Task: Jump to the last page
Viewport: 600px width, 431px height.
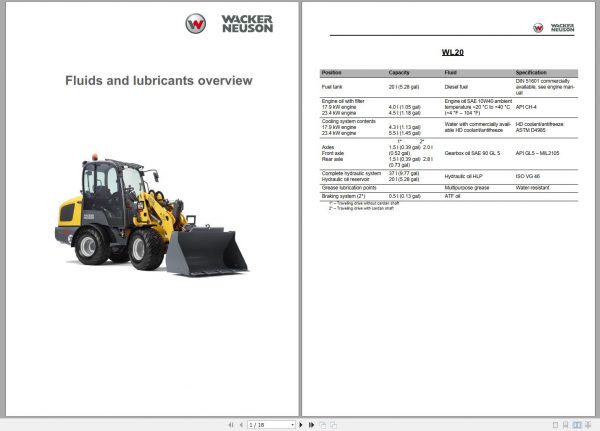Action: coord(311,425)
